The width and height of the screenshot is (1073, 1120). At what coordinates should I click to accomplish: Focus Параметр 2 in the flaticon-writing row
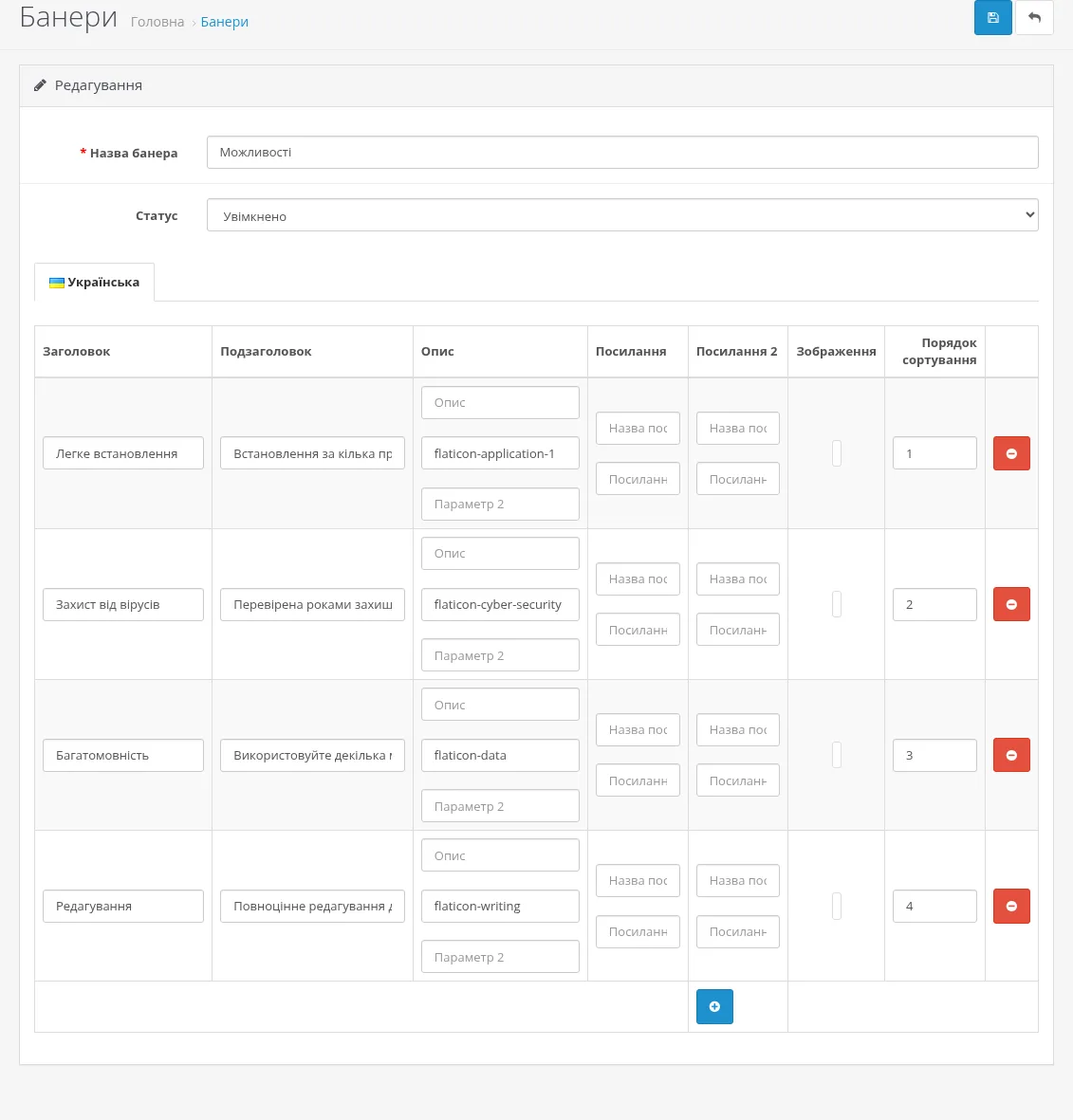click(500, 957)
